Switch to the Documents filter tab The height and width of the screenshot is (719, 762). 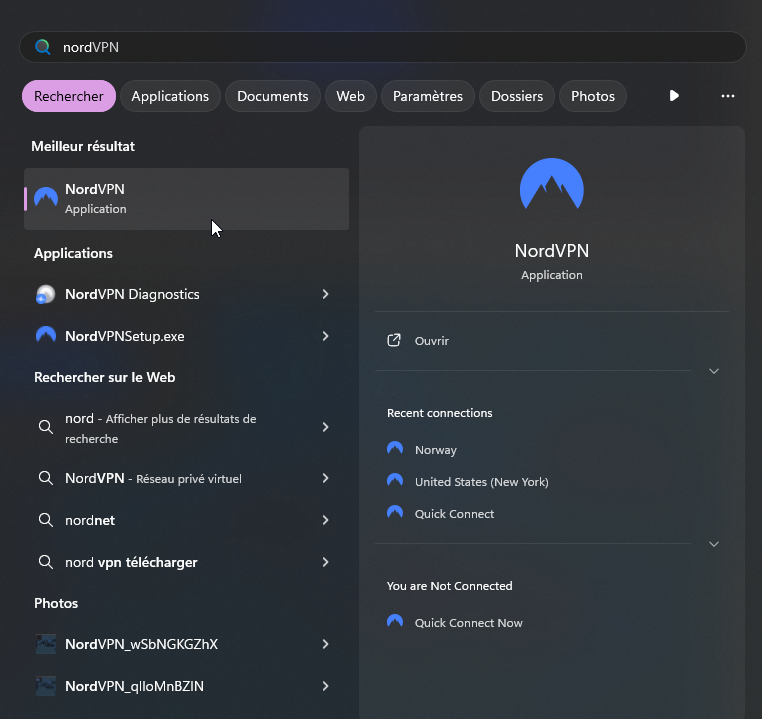click(x=272, y=96)
